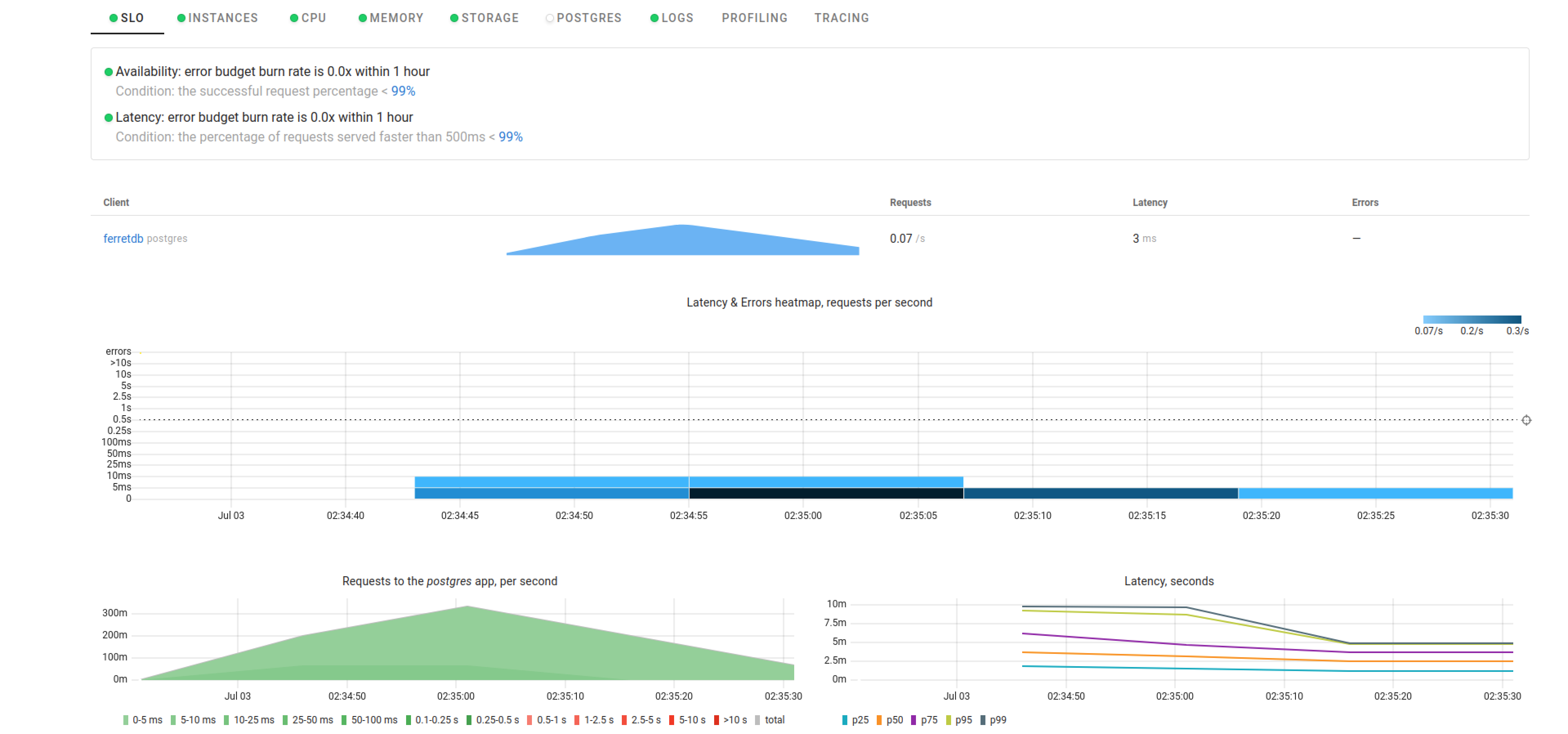Click the hollow status dot beside POSTGRES
Viewport: 1568px width, 734px height.
coord(550,18)
